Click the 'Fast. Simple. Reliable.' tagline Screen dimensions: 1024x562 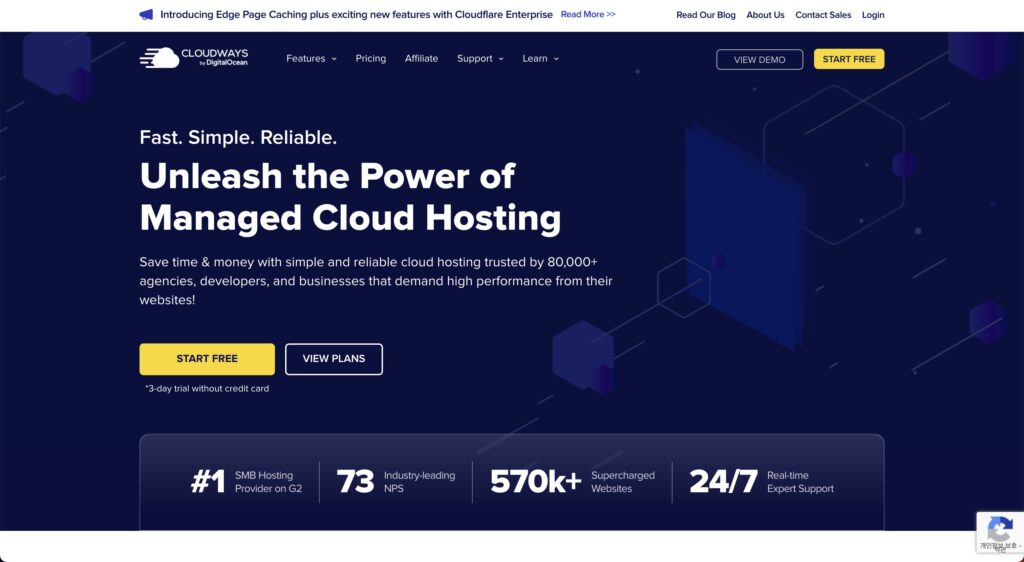coord(238,138)
